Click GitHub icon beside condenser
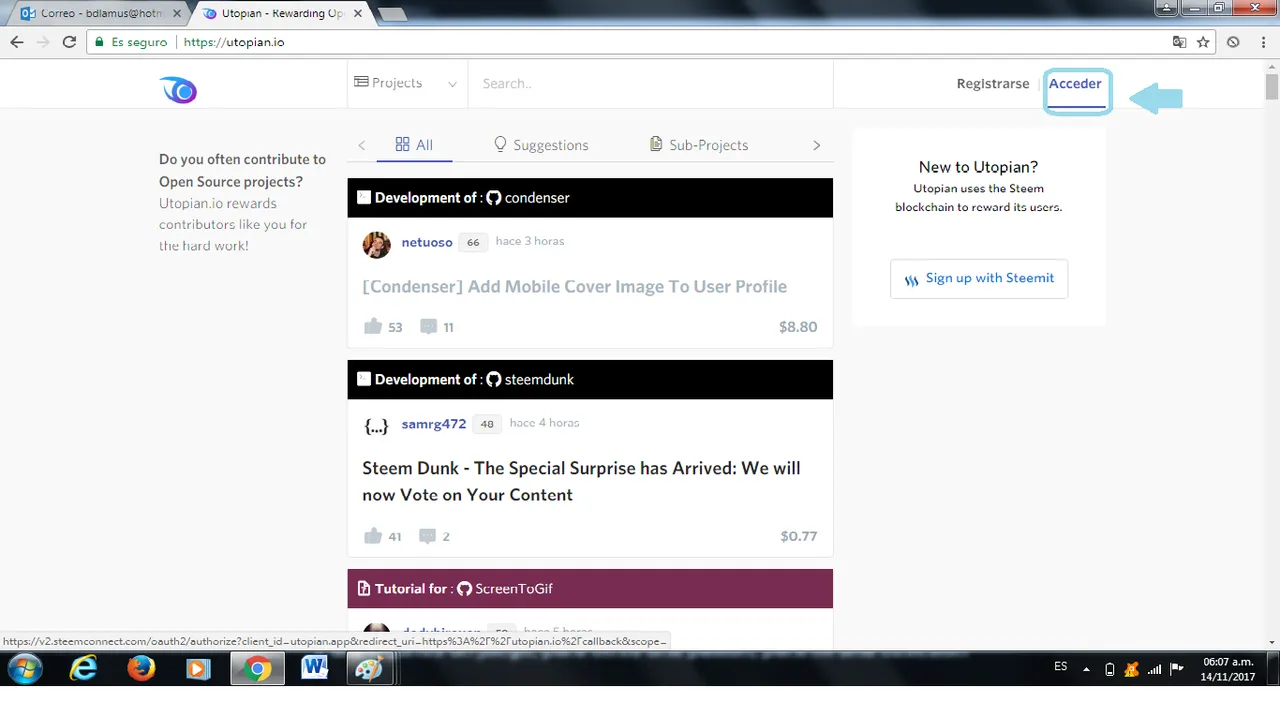The height and width of the screenshot is (720, 1280). (x=493, y=198)
